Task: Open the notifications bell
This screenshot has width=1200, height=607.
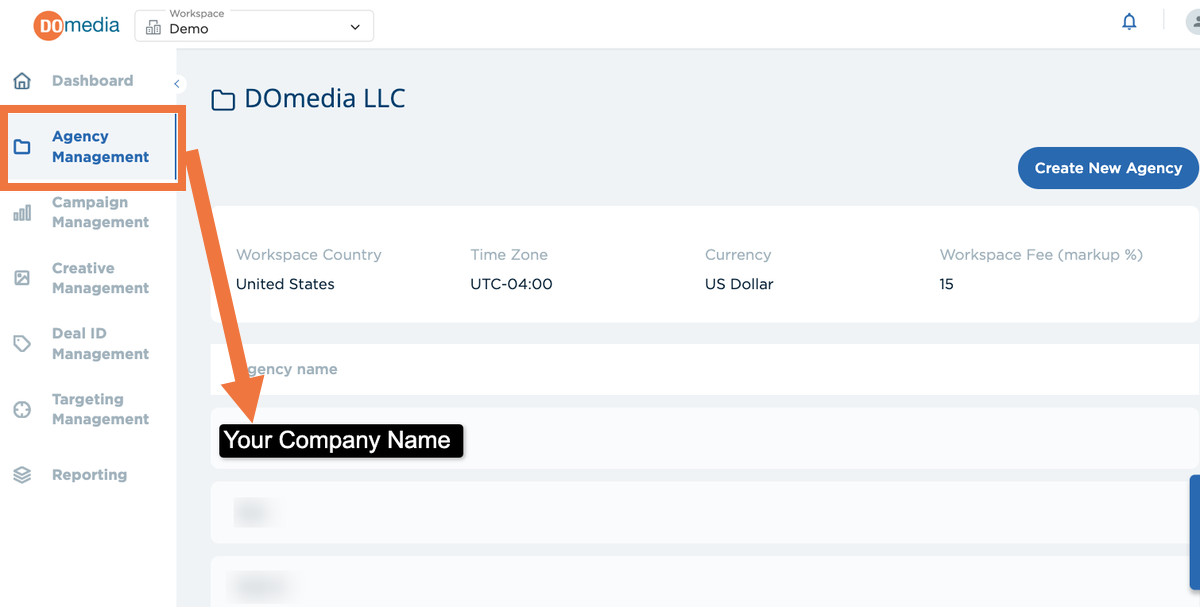Action: click(1129, 22)
